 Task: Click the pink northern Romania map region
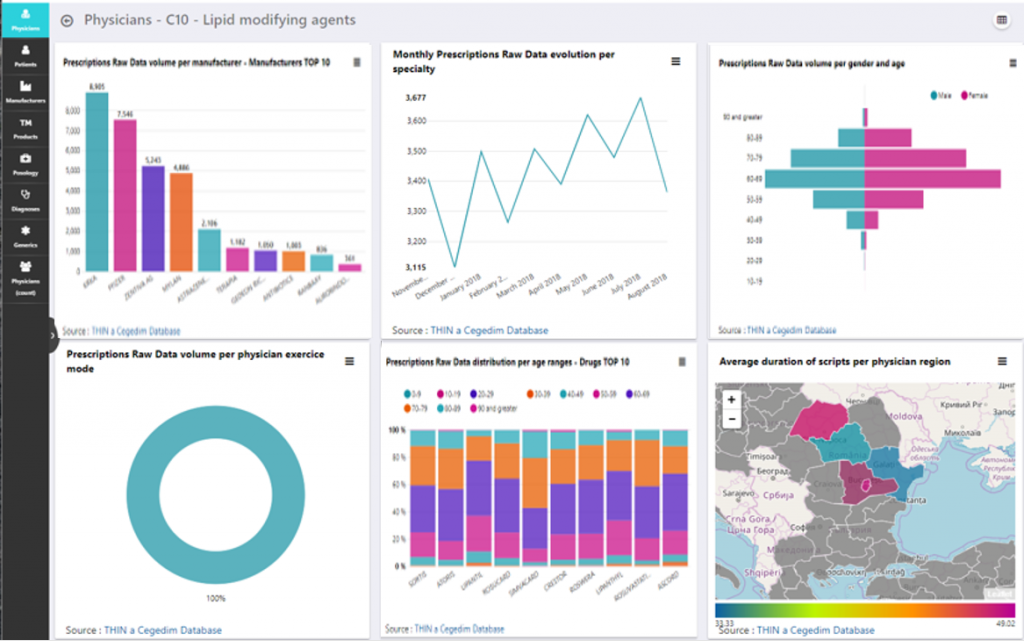point(818,418)
